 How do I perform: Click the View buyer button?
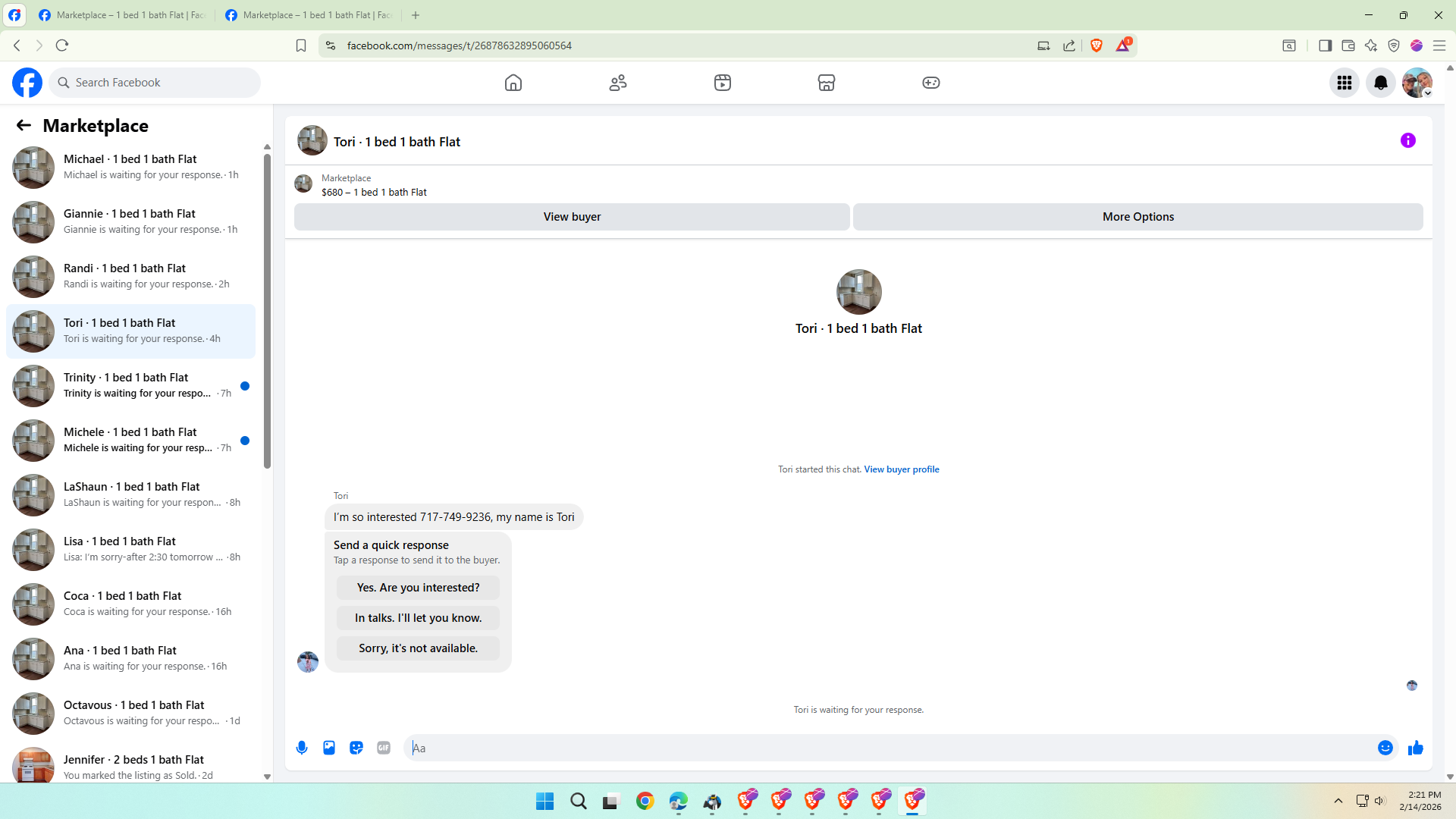[x=572, y=217]
